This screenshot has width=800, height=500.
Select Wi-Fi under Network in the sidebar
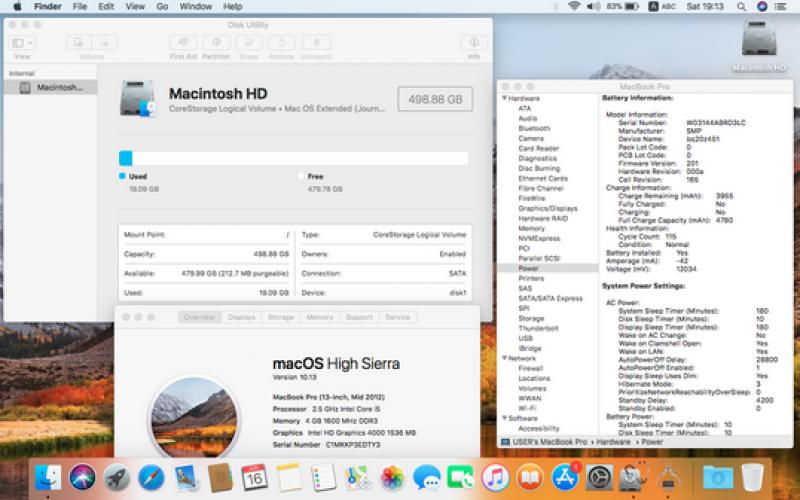[527, 408]
